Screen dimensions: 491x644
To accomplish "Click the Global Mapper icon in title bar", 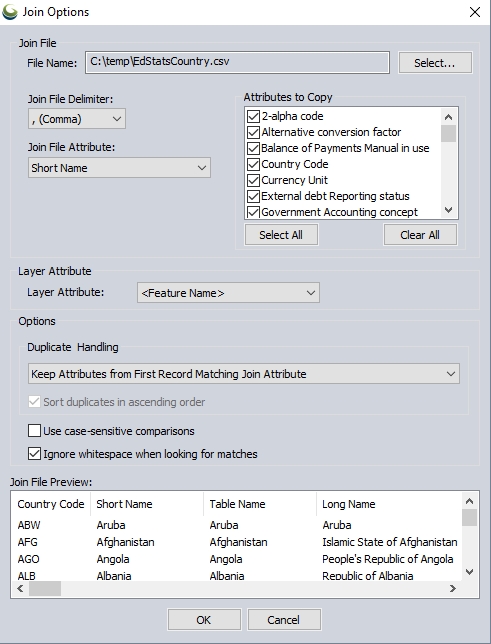I will tap(10, 12).
